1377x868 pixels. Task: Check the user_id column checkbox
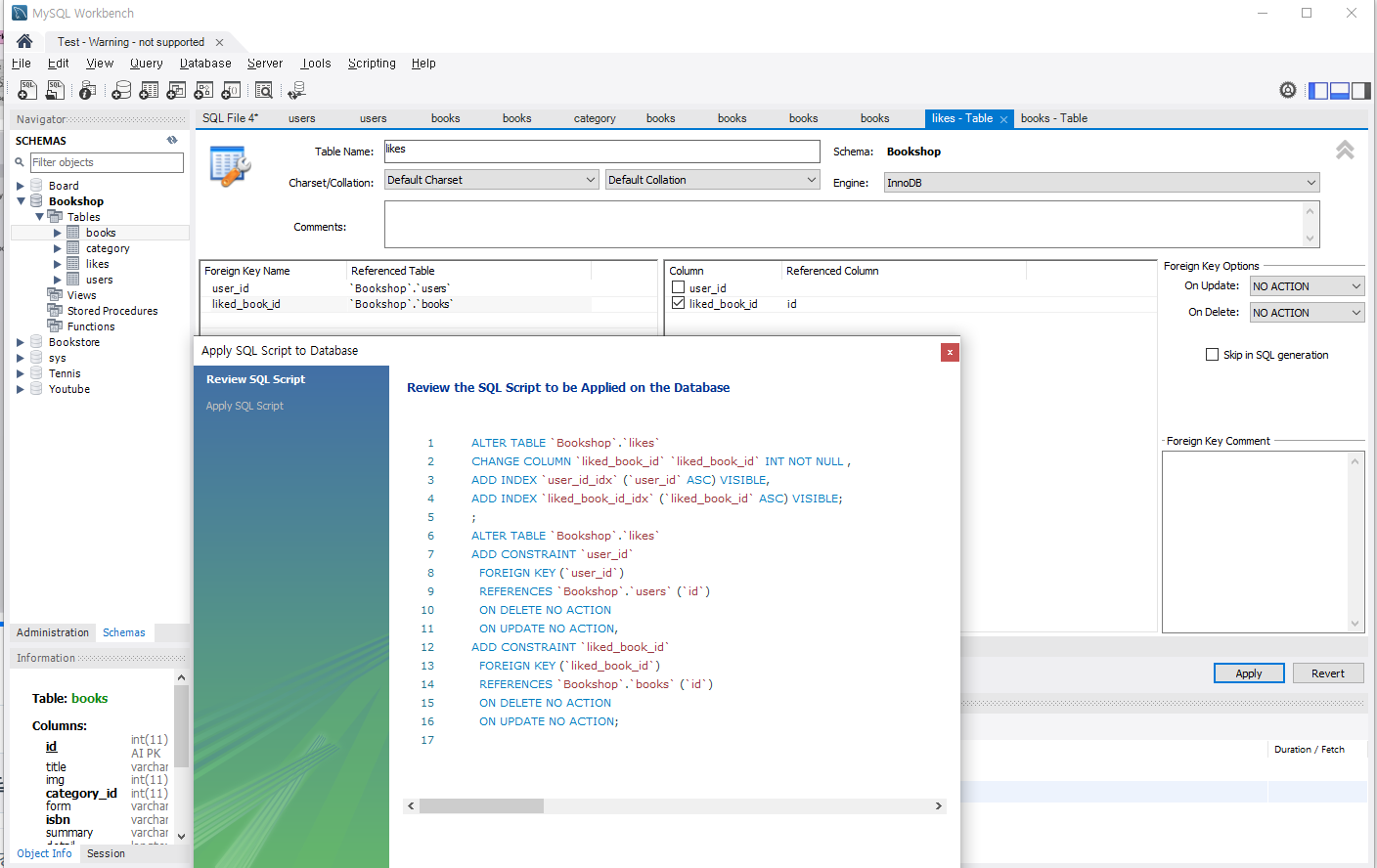coord(678,287)
